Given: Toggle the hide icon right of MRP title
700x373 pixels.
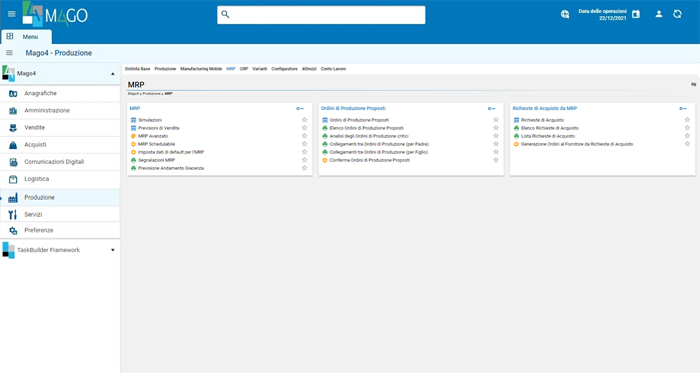Looking at the screenshot, I should pos(693,84).
